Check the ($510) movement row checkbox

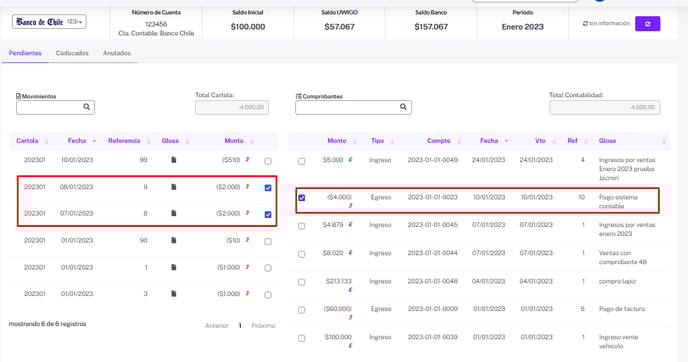(268, 161)
